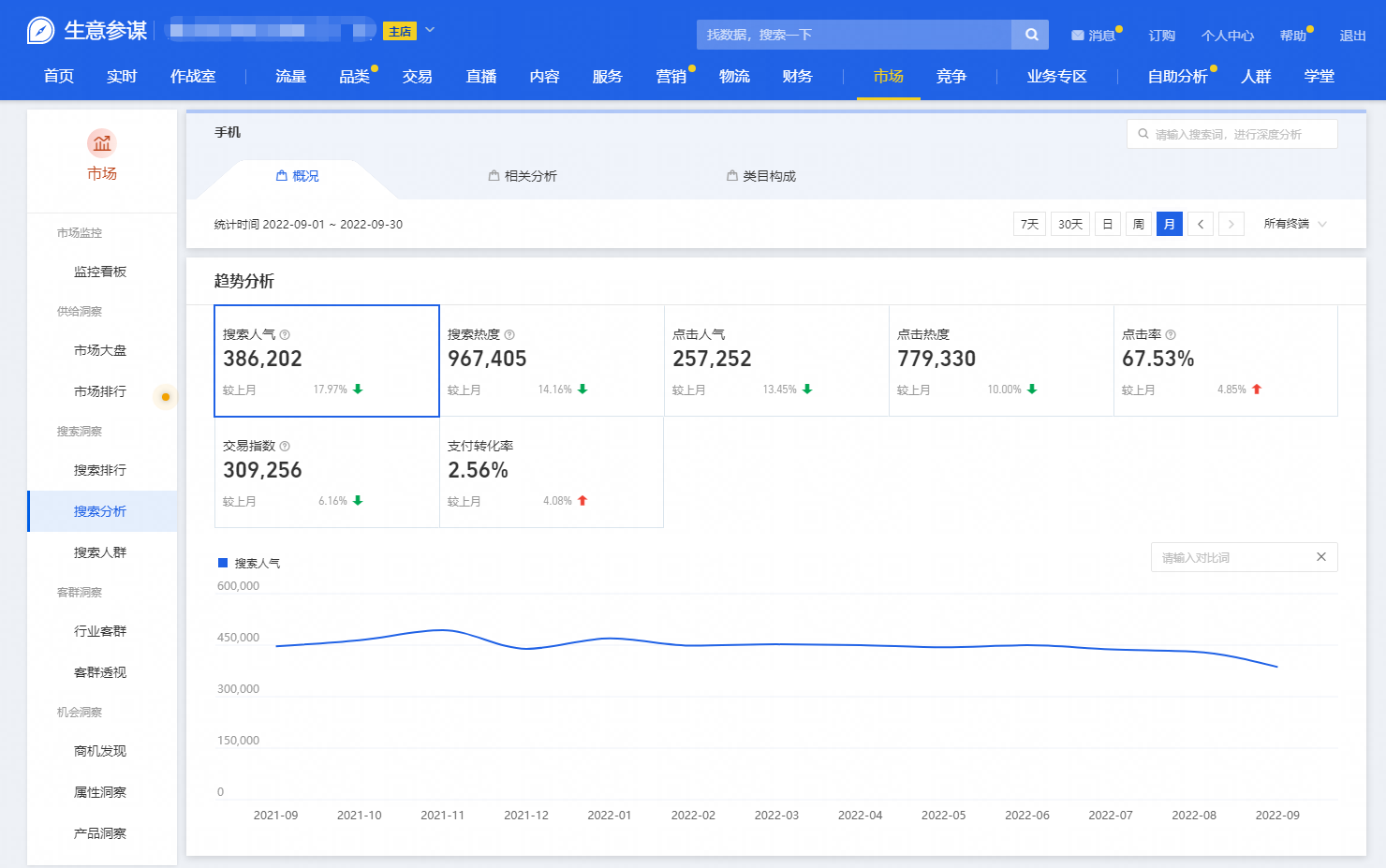Open 人群 in top navigation
This screenshot has height=868, width=1386.
(x=1256, y=77)
